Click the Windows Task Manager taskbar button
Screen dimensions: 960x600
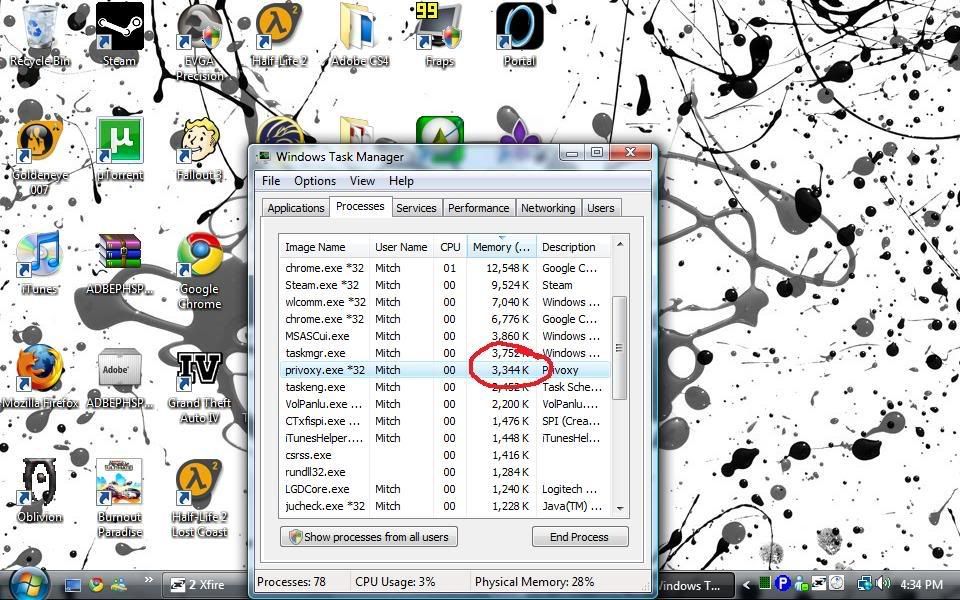tap(695, 585)
